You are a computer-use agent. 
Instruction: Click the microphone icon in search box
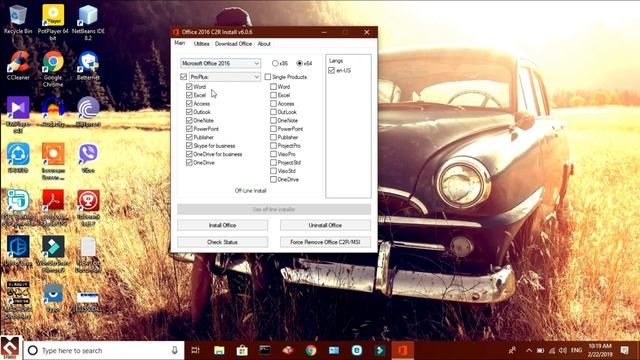pos(175,350)
